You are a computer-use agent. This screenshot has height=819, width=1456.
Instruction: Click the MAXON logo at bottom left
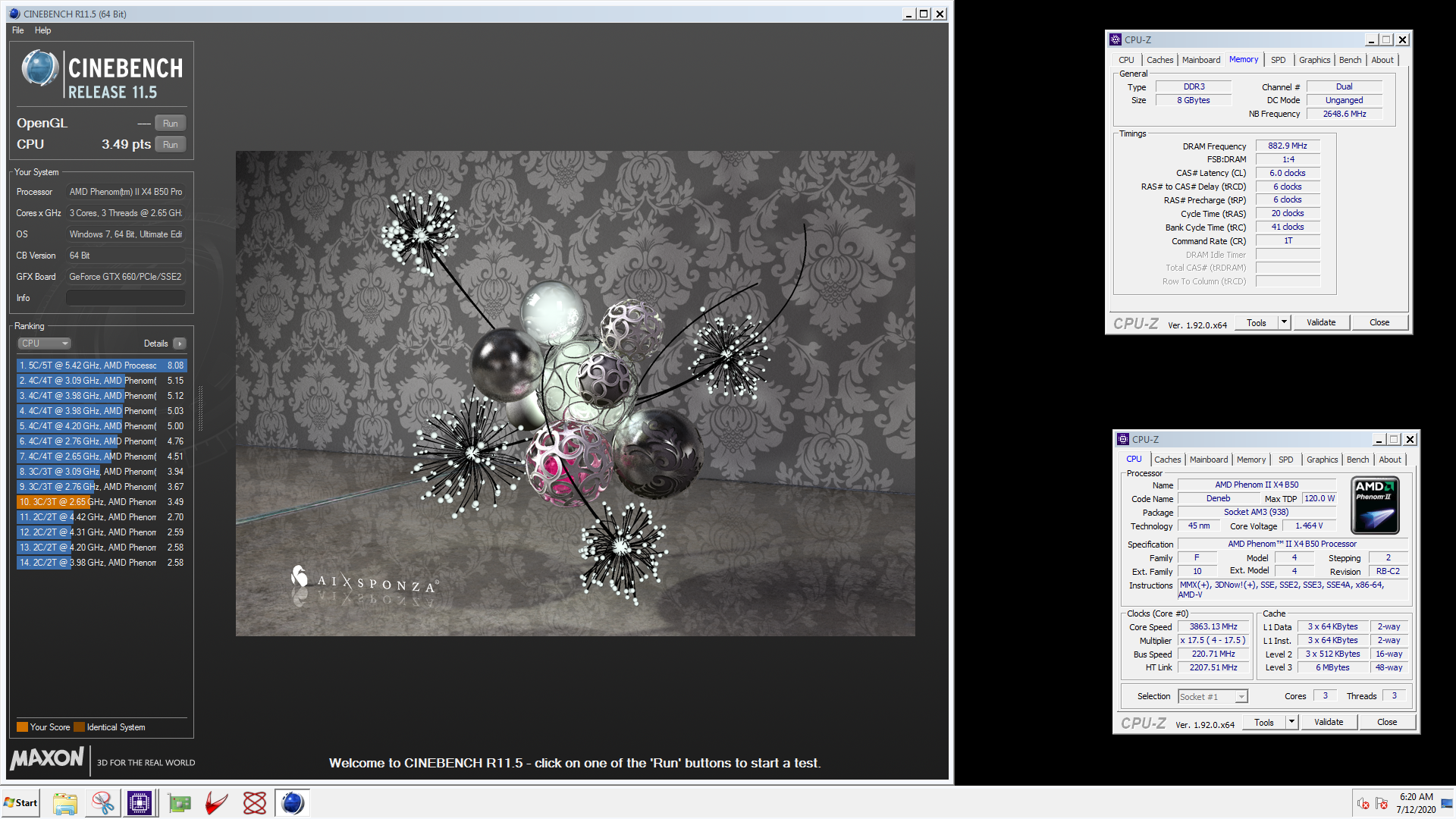pos(47,758)
